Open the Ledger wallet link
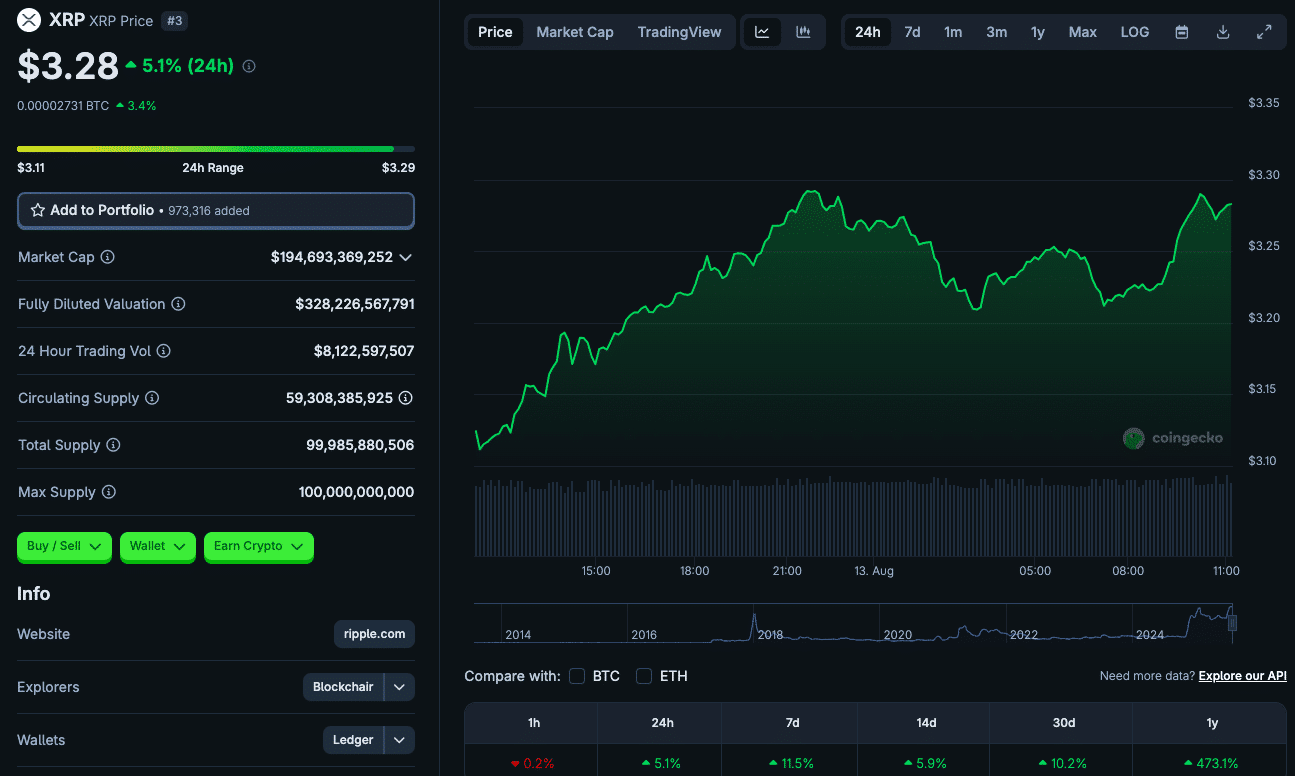This screenshot has height=776, width=1295. [x=353, y=740]
